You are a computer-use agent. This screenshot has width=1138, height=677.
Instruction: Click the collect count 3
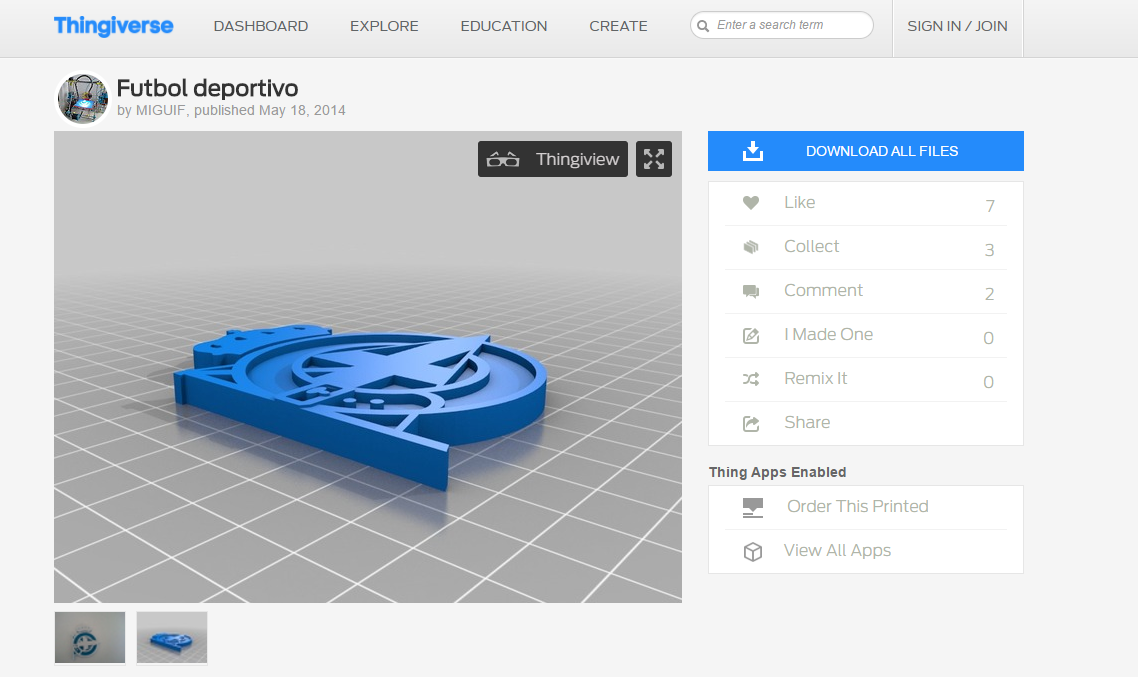coord(989,250)
